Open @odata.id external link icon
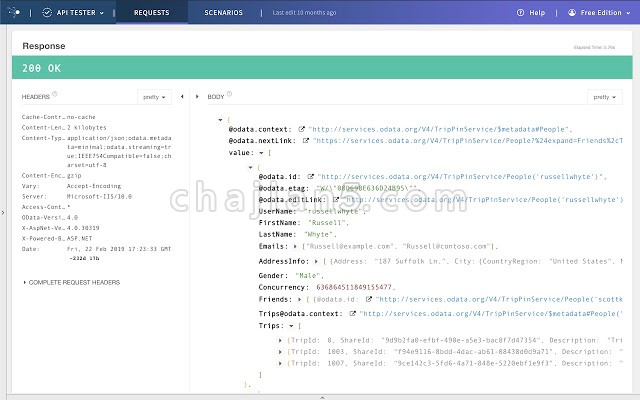This screenshot has height=400, width=640. coord(311,177)
